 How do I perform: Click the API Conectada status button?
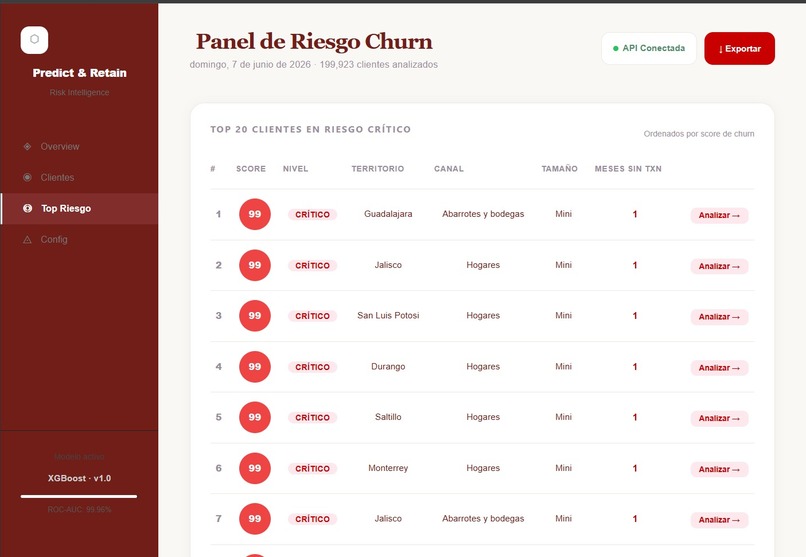pyautogui.click(x=649, y=48)
